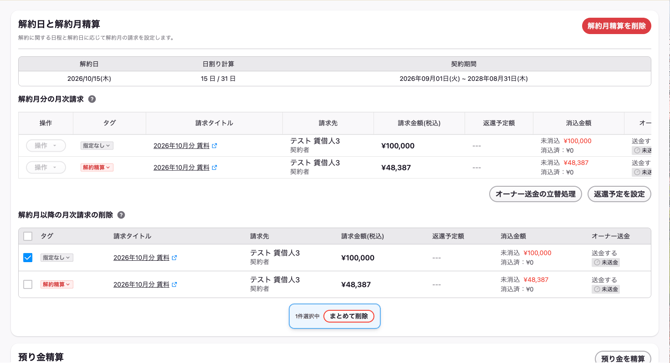Screen dimensions: 670x363
Task: Click external-link icon in upper ¥48,387 row
Action: (x=215, y=167)
